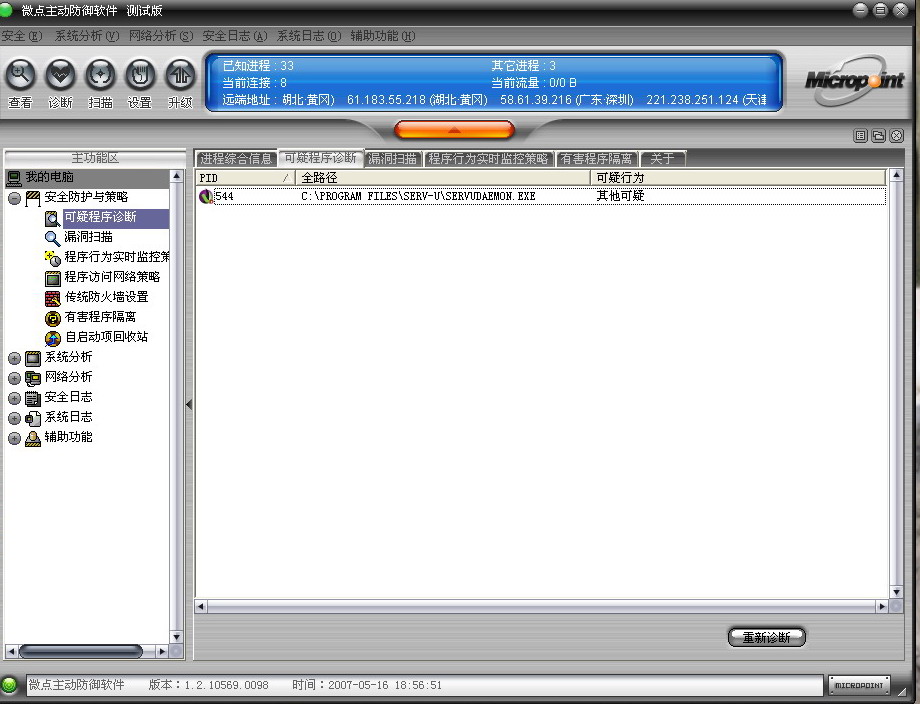
Task: Switch to the 关于 tab
Action: coord(662,158)
